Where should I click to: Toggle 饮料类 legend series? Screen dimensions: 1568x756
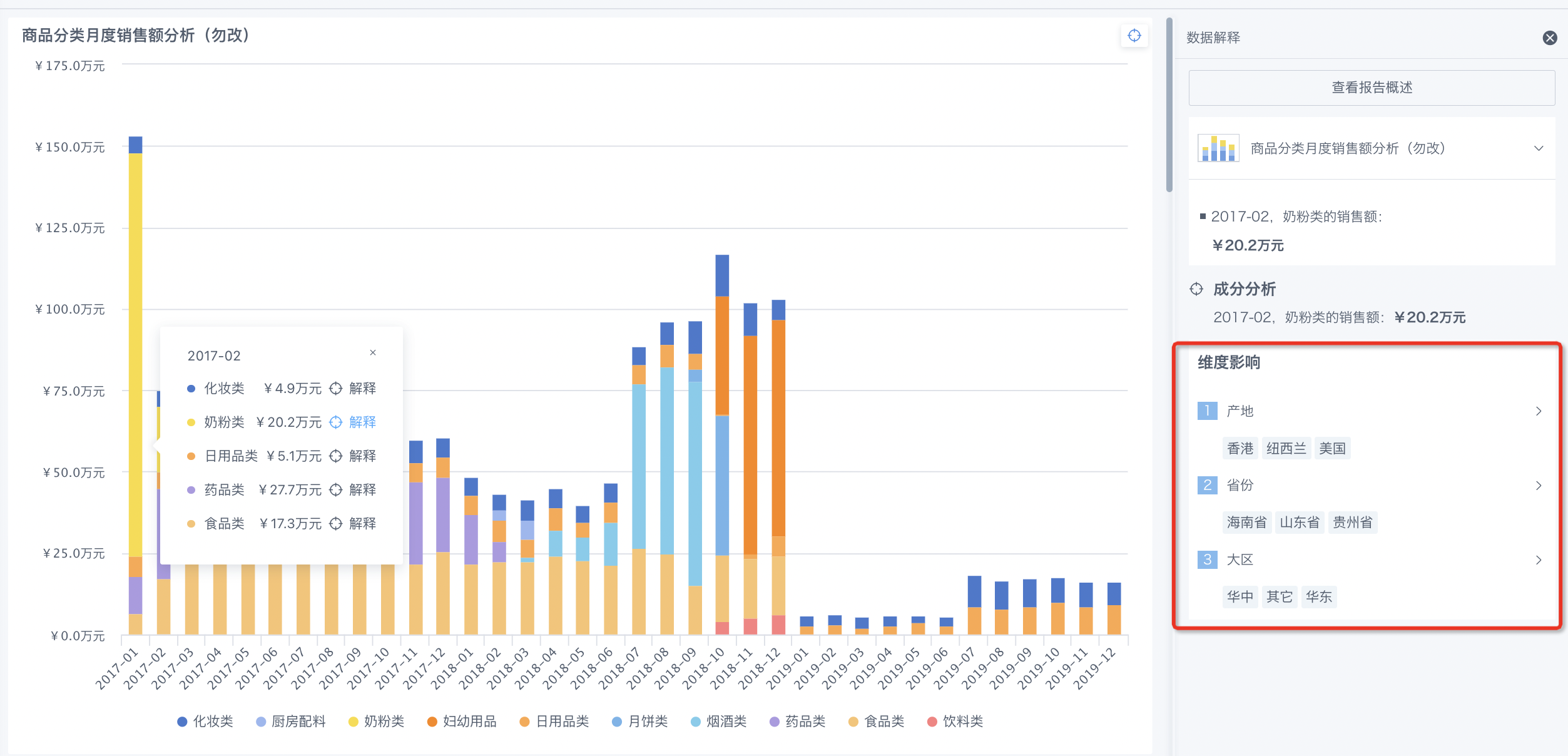[x=955, y=722]
